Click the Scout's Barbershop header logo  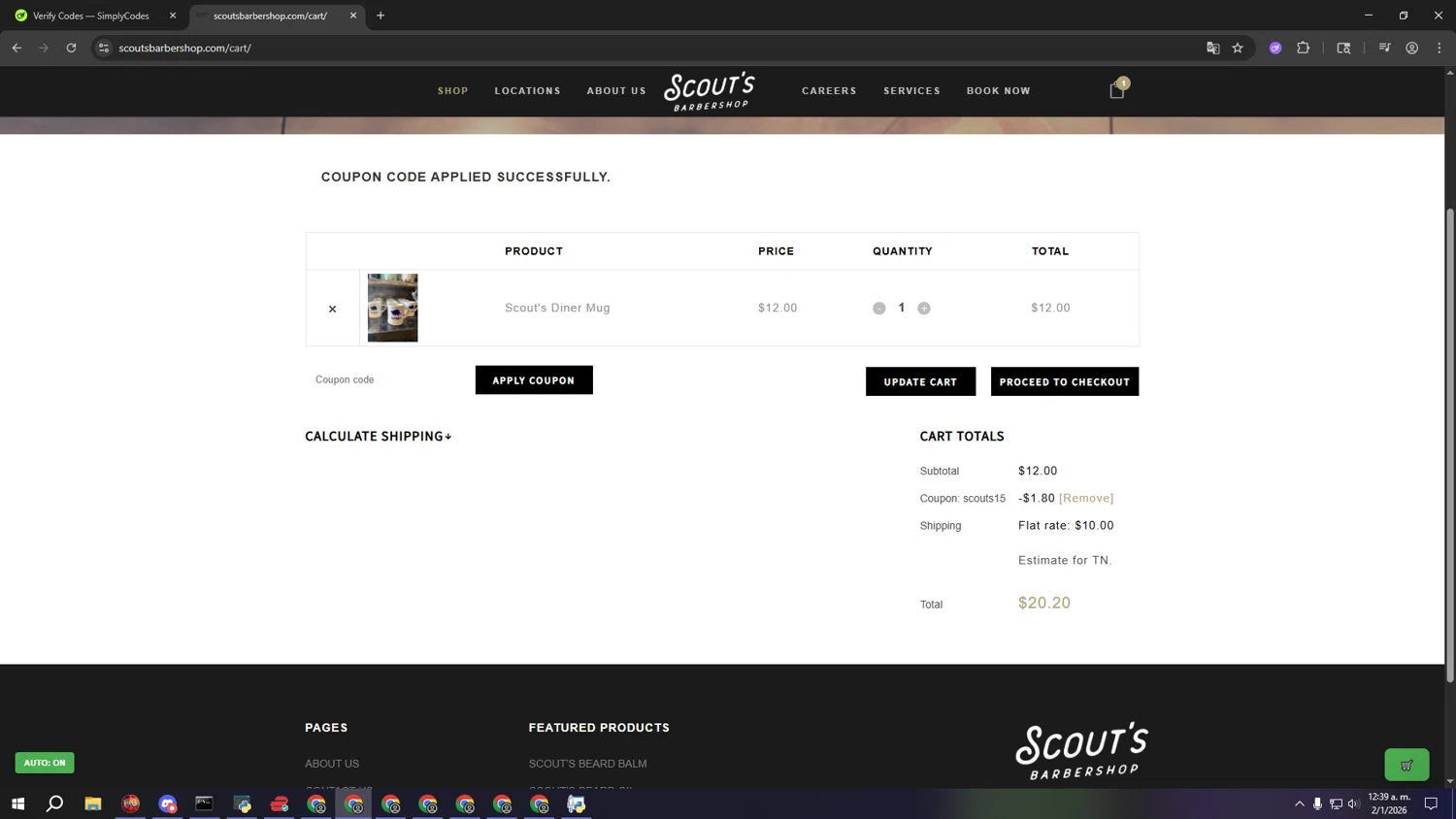coord(710,91)
